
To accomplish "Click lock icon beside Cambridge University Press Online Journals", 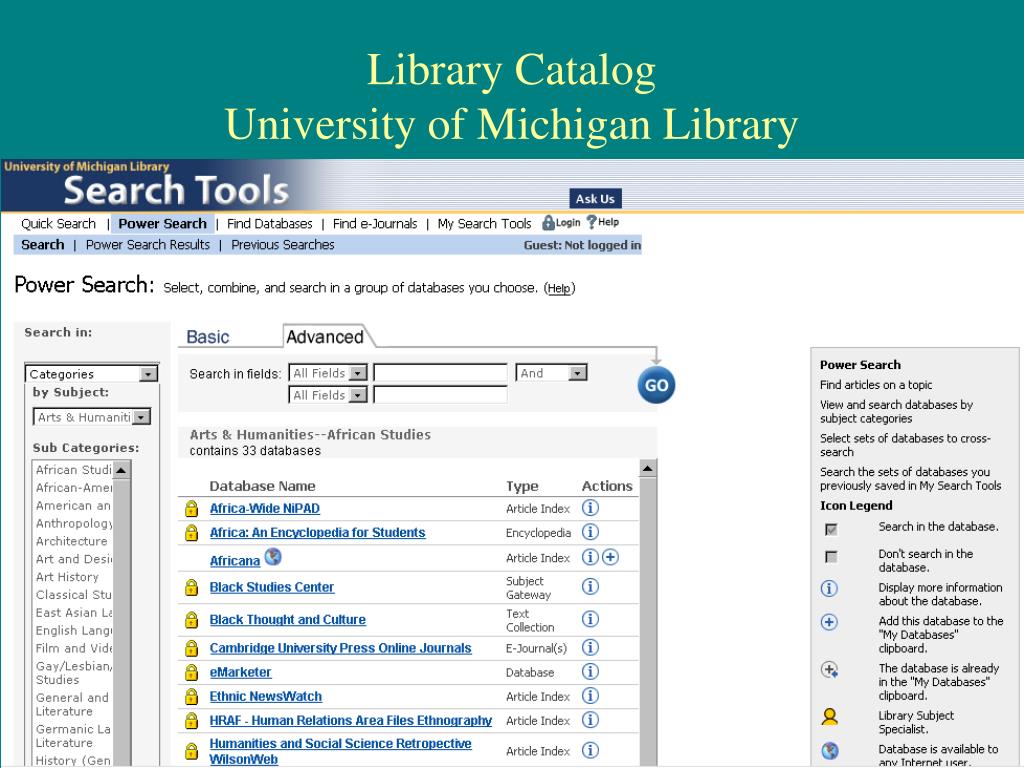I will click(191, 648).
